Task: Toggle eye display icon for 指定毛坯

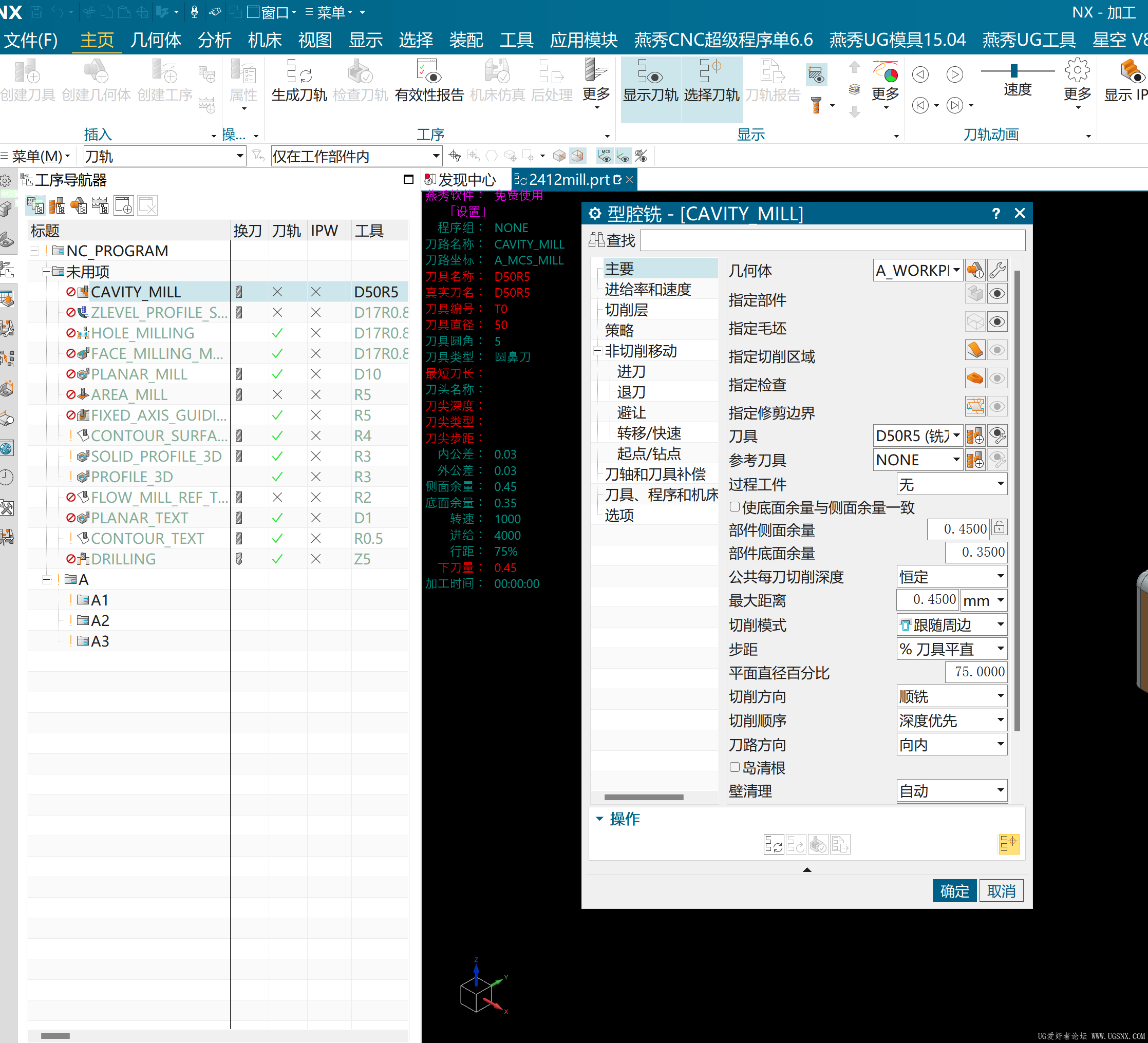Action: coord(997,321)
